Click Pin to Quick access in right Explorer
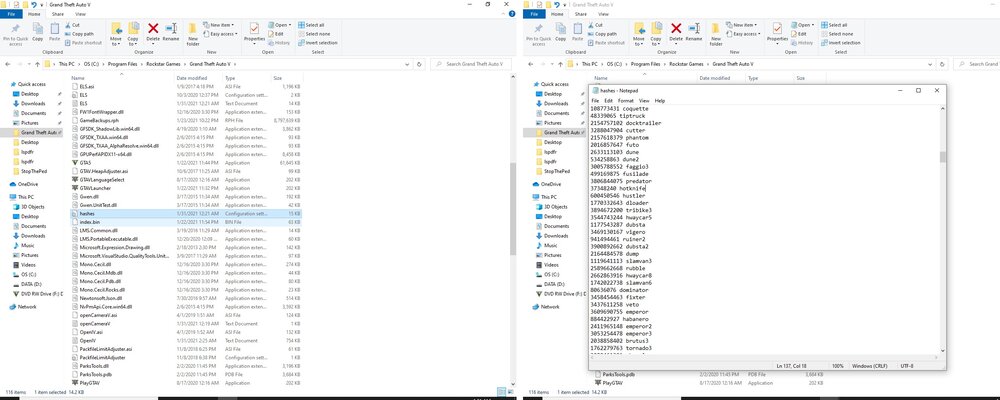 pyautogui.click(x=538, y=34)
